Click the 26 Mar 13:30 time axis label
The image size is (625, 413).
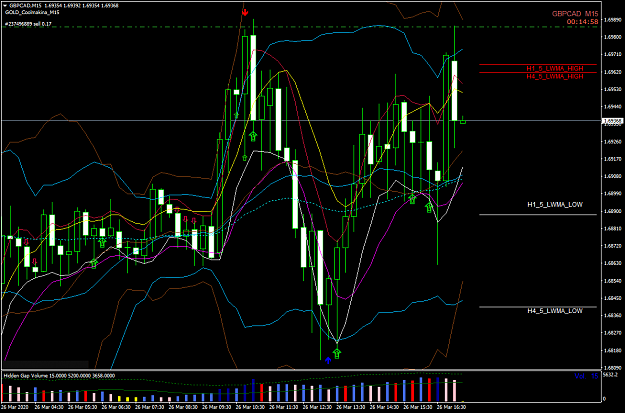point(351,407)
